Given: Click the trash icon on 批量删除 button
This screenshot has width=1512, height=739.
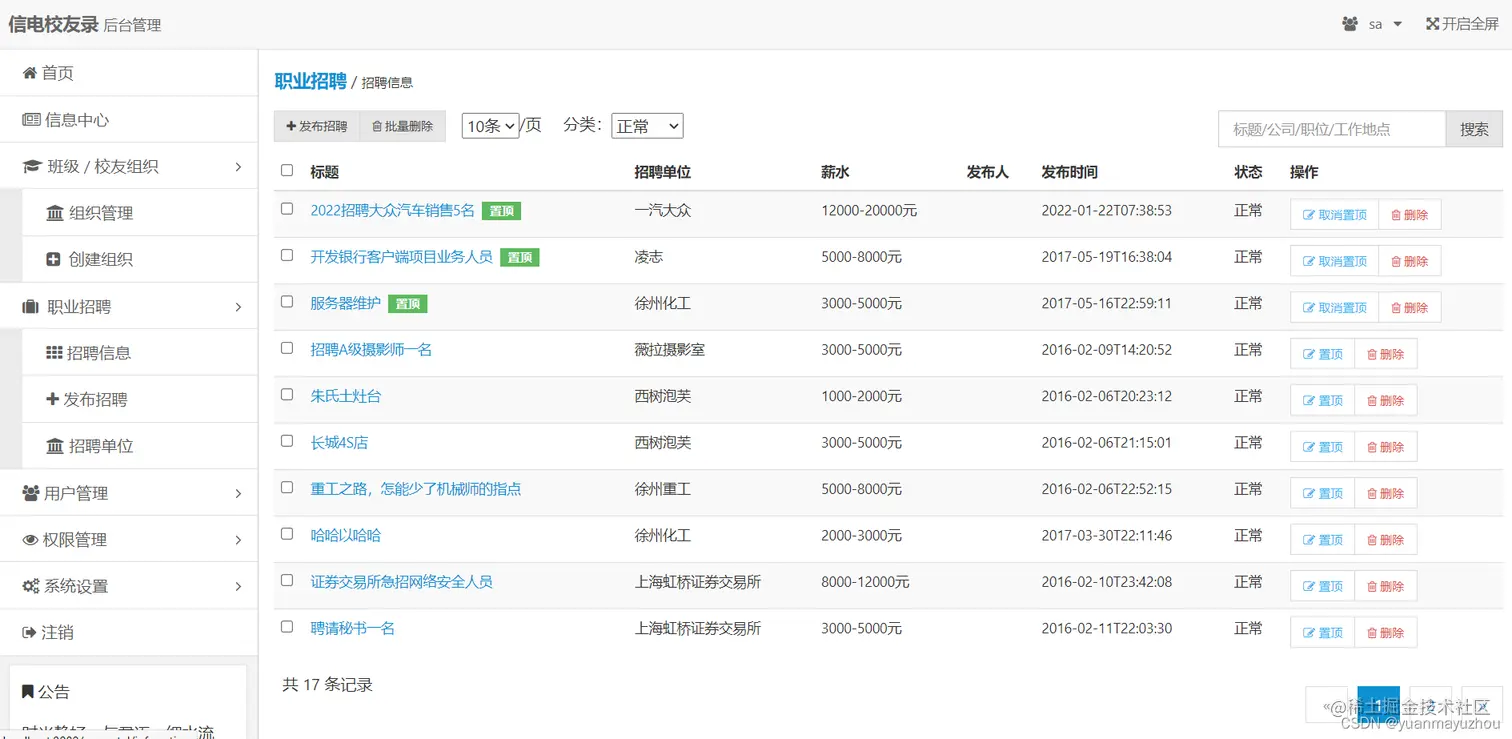Looking at the screenshot, I should tap(377, 126).
